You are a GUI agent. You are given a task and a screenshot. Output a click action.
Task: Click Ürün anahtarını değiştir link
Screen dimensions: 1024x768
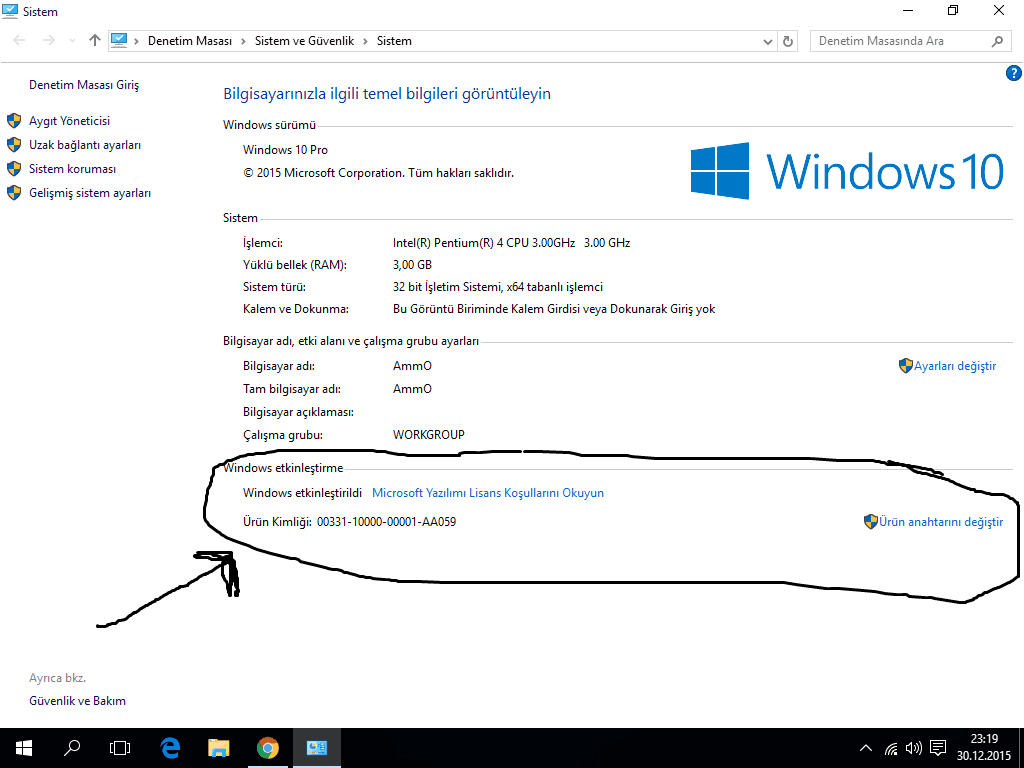click(x=940, y=522)
